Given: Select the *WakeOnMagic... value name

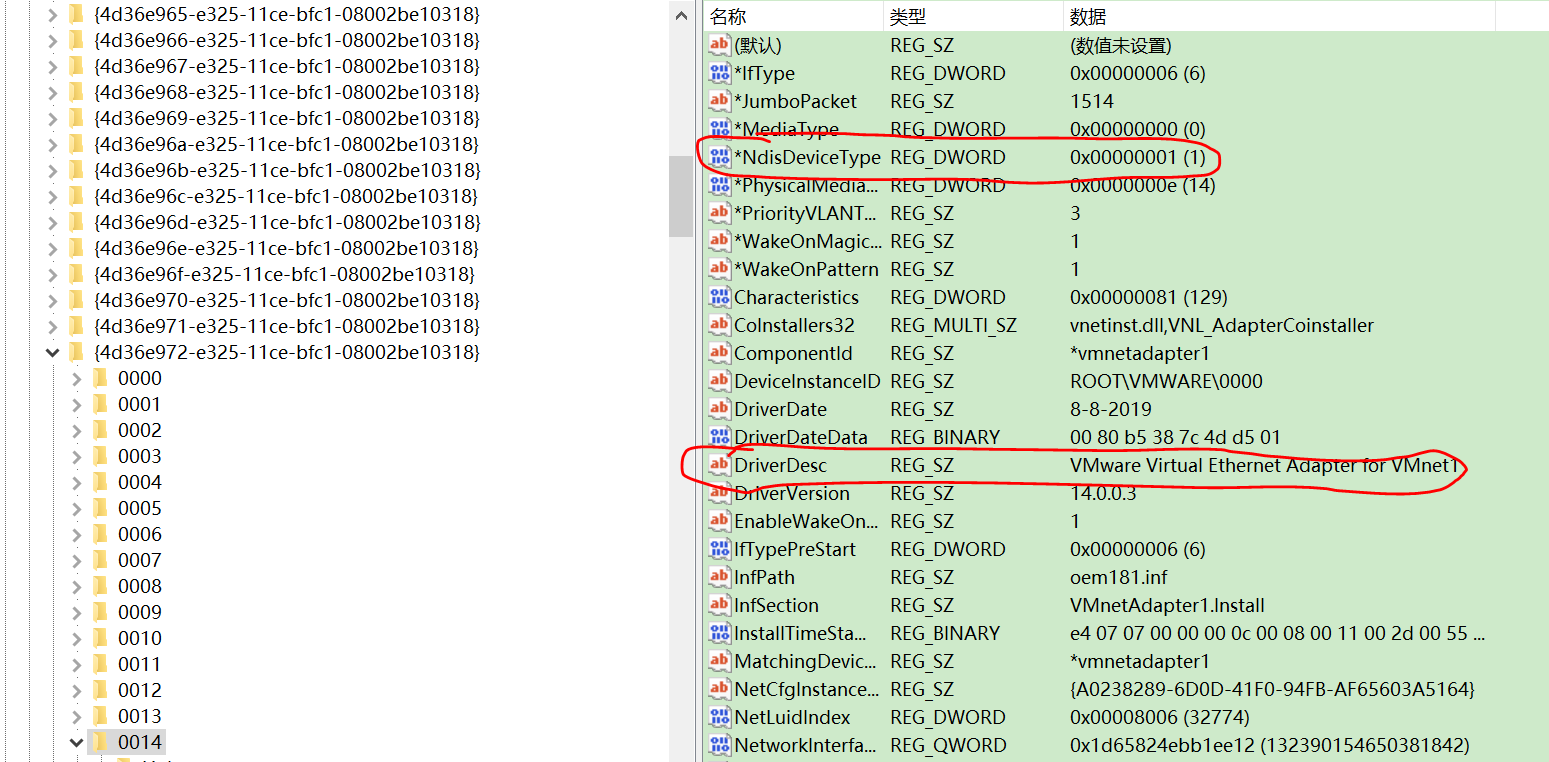Looking at the screenshot, I should 808,241.
